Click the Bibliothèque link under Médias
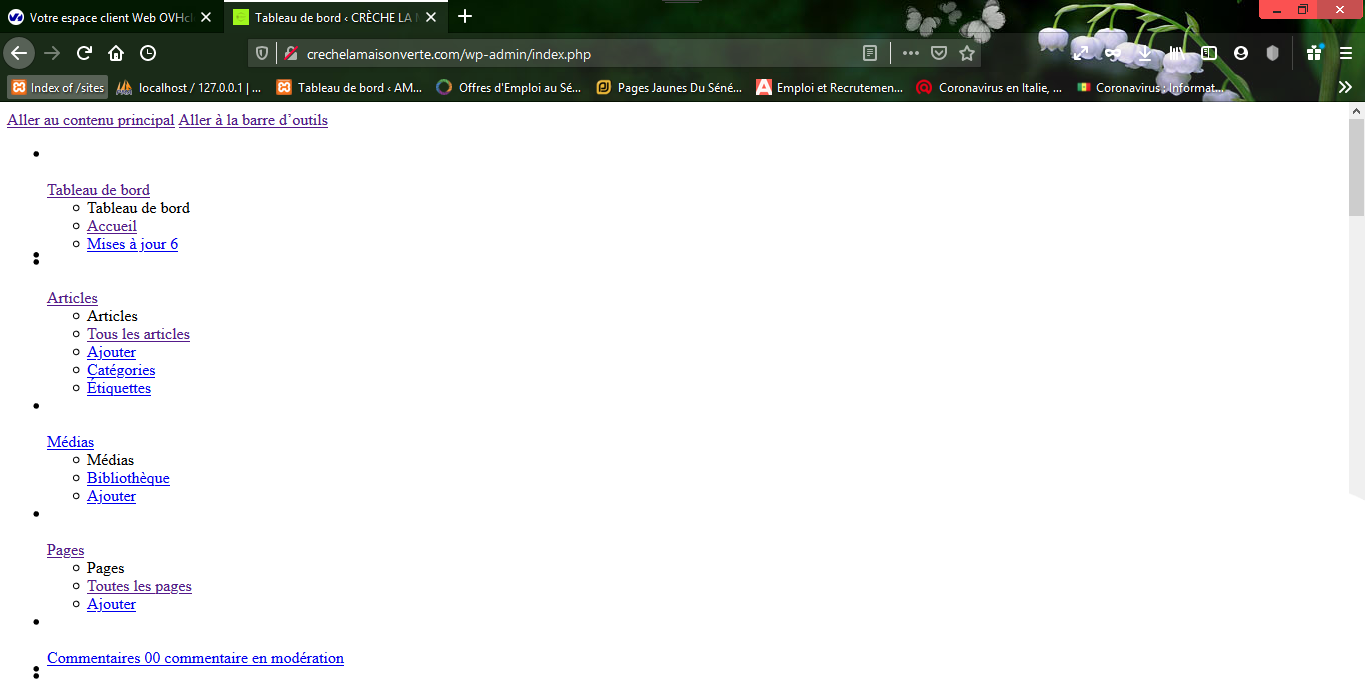Screen dimensions: 1365x700 pos(128,478)
